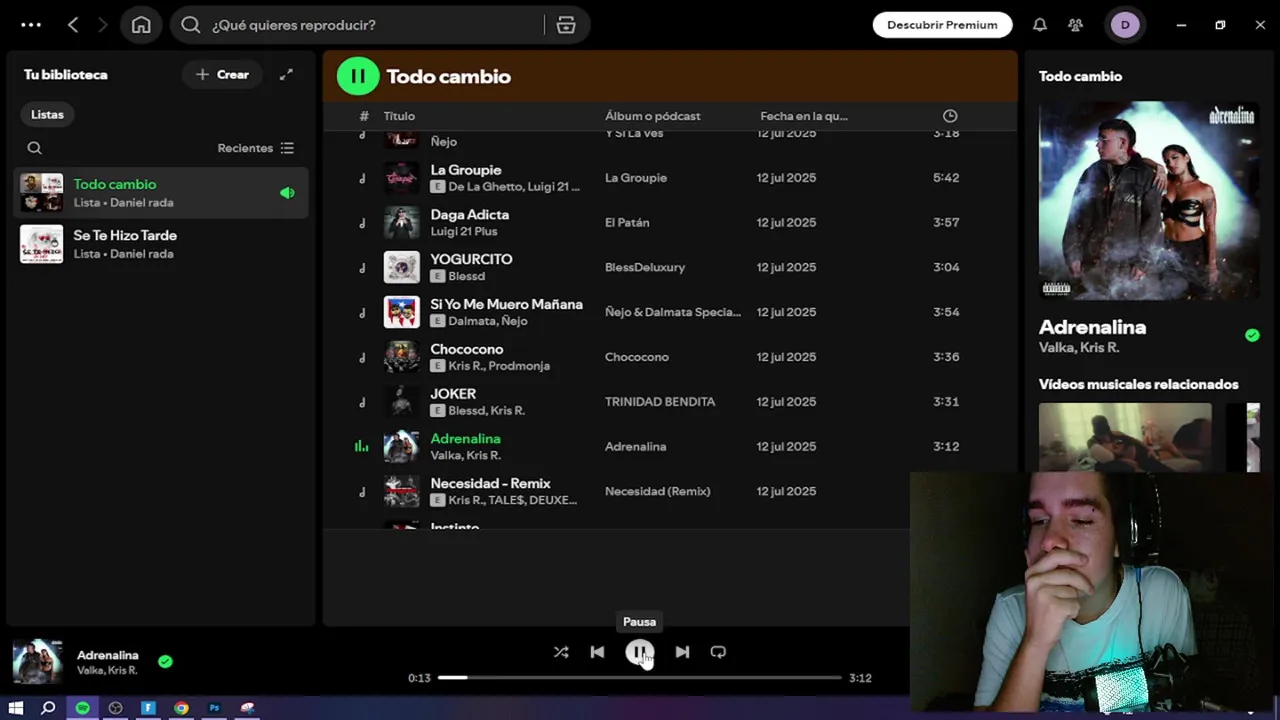Viewport: 1280px width, 720px height.
Task: Open the user profile avatar D
Action: coord(1125,25)
